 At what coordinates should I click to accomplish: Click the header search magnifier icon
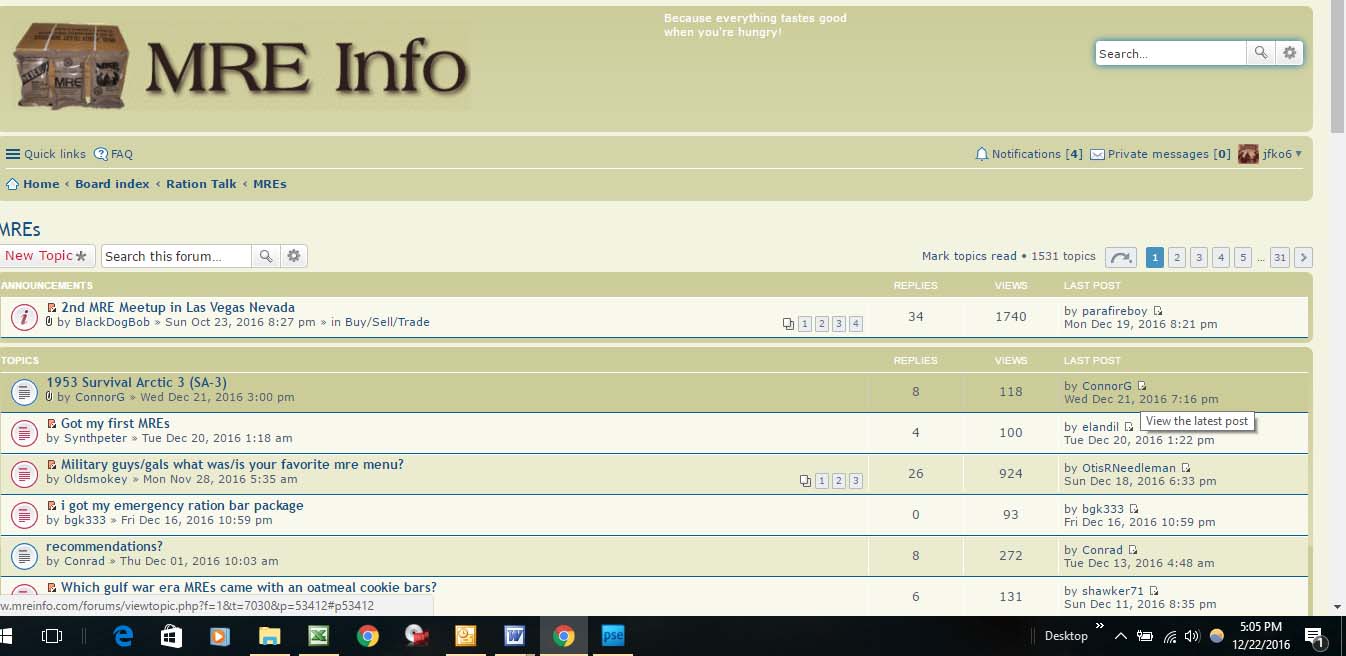[1261, 53]
